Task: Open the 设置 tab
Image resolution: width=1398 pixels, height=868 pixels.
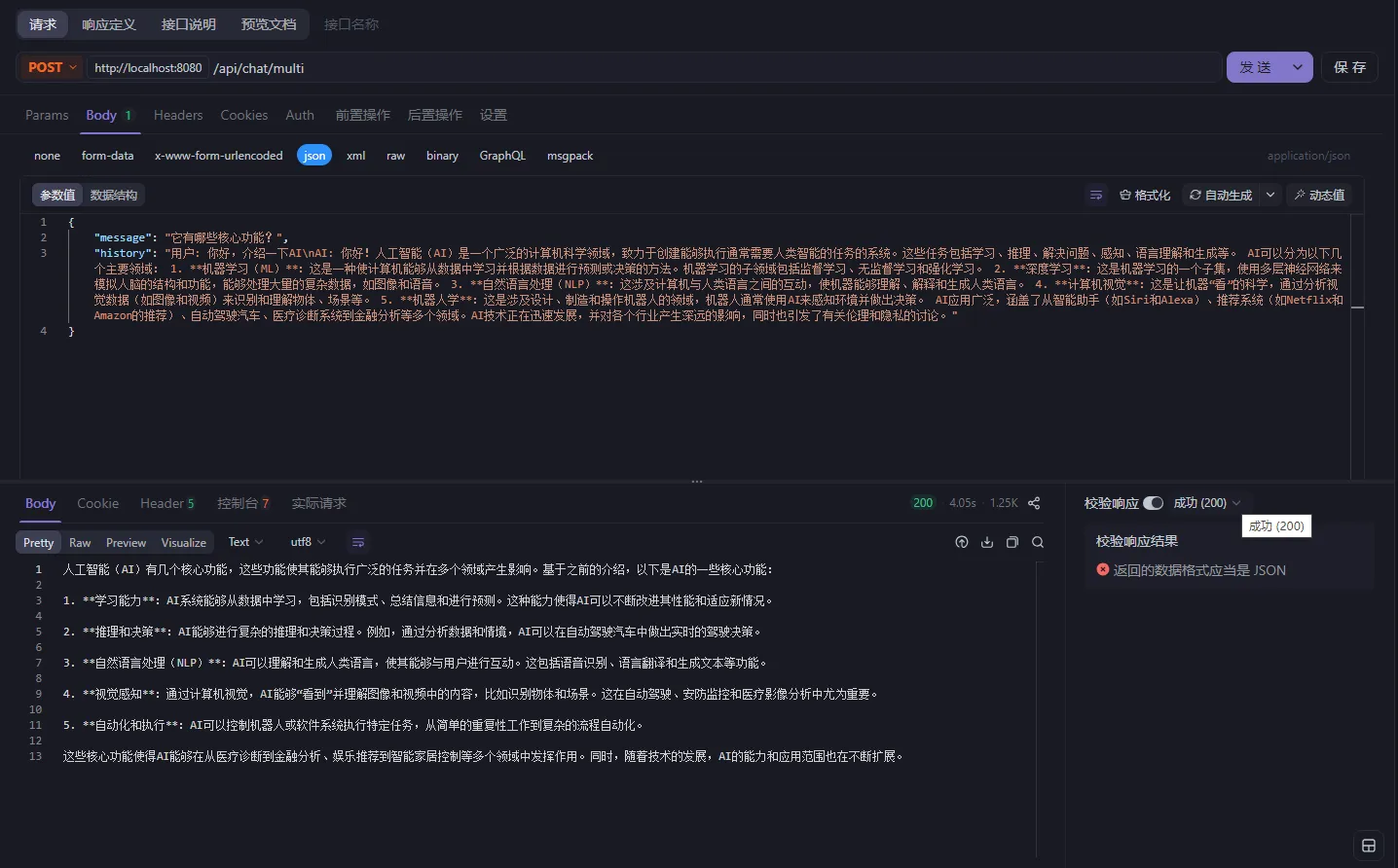Action: [494, 115]
